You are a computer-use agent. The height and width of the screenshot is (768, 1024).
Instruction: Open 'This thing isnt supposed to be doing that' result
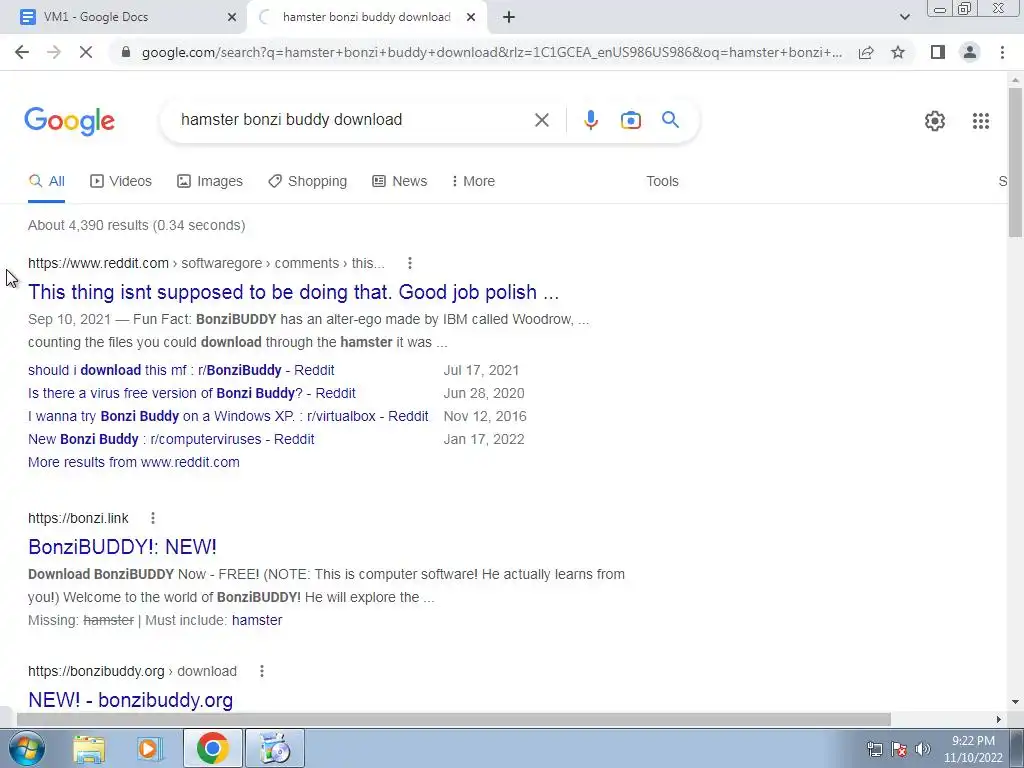(x=293, y=292)
